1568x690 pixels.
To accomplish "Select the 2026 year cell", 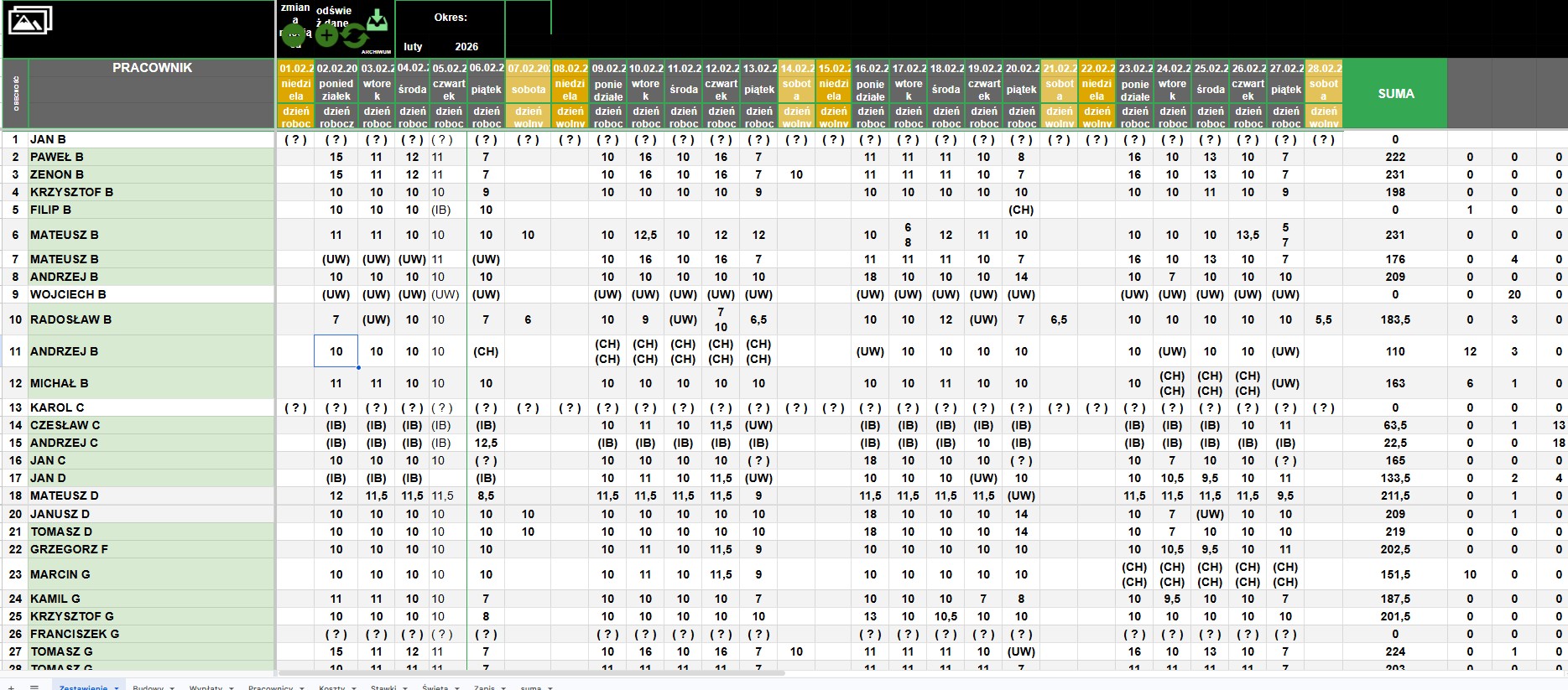I will [466, 47].
